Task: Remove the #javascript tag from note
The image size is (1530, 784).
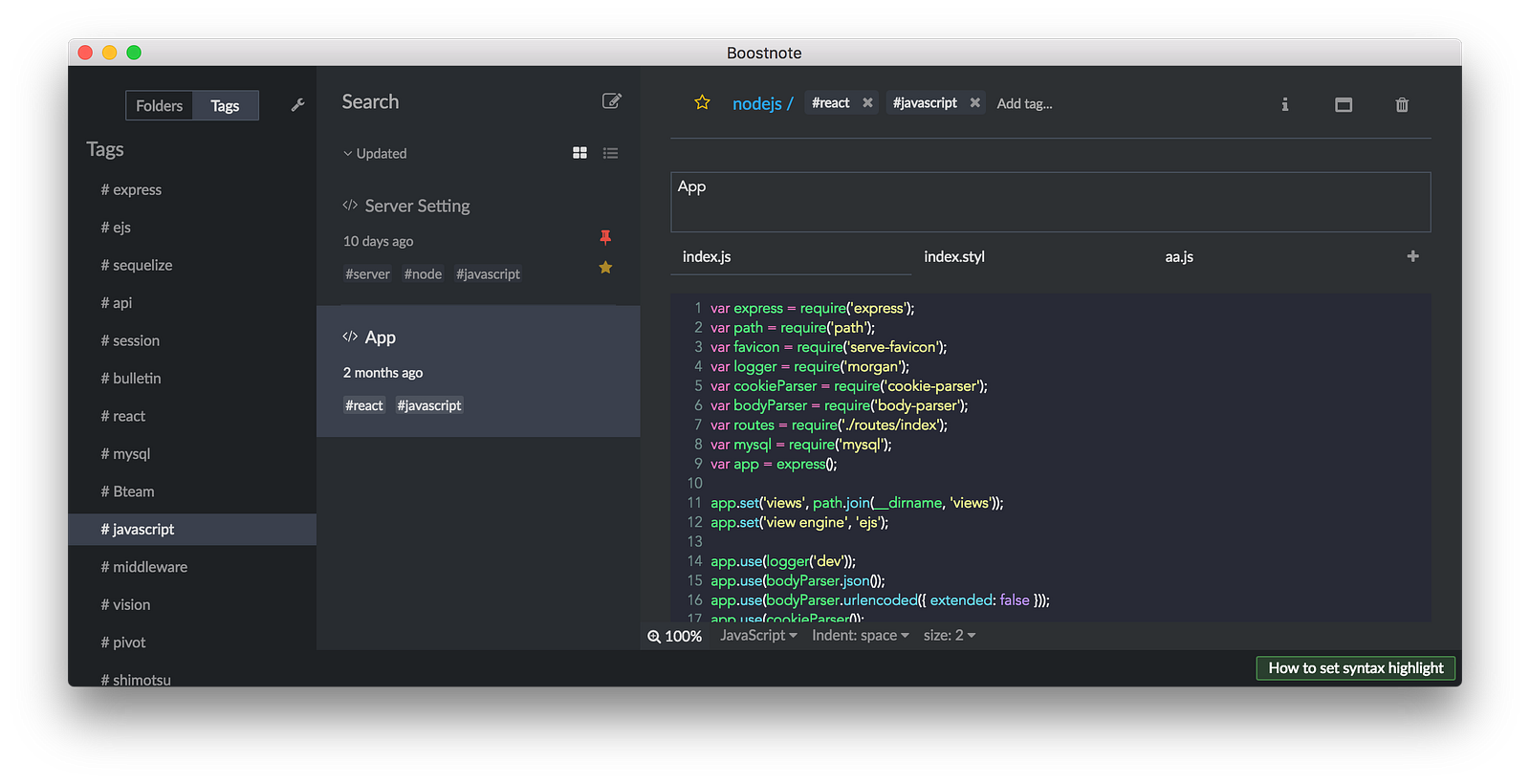Action: (x=974, y=102)
